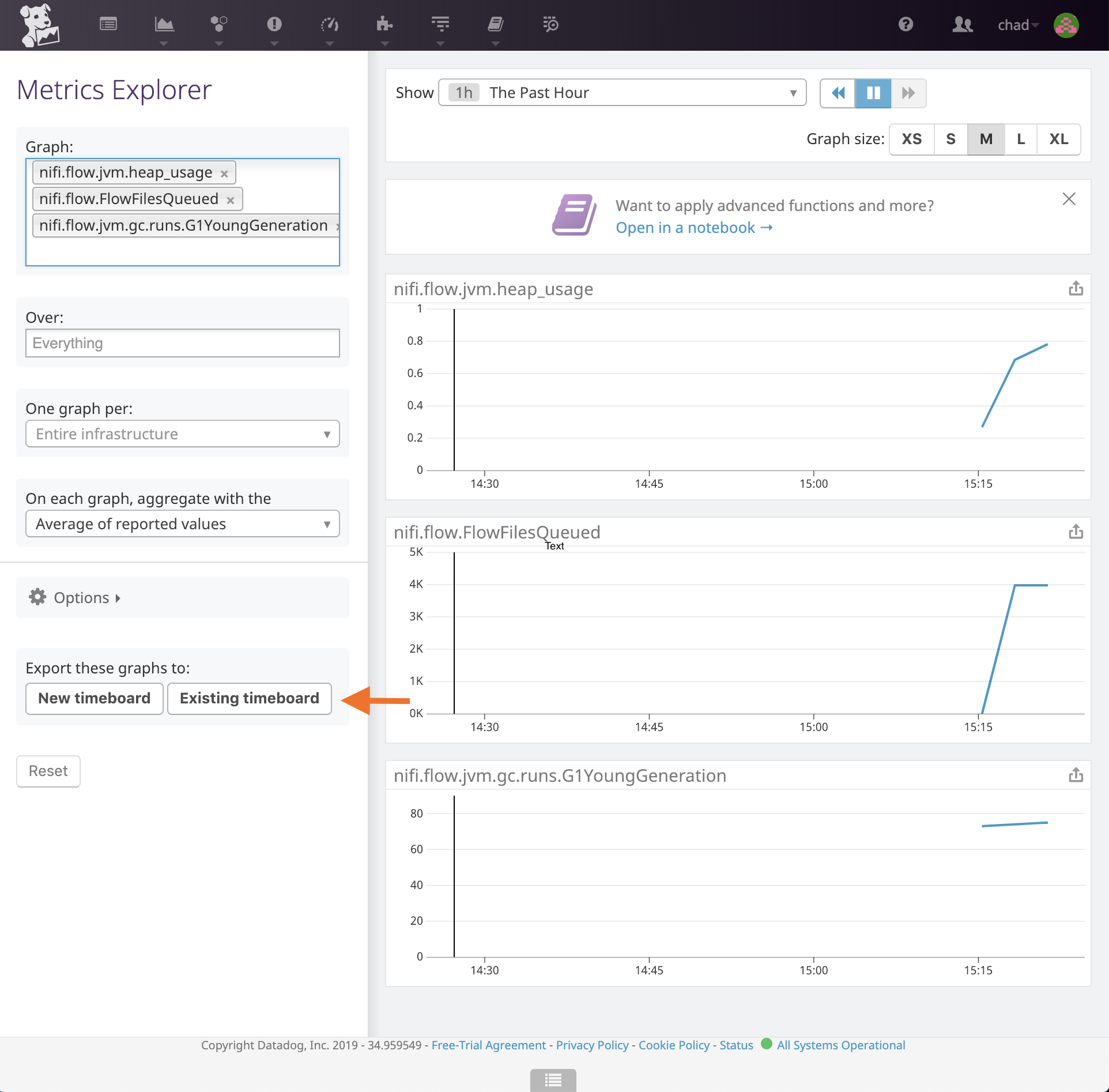Viewport: 1109px width, 1092px height.
Task: Open the One graph per dropdown
Action: [x=183, y=434]
